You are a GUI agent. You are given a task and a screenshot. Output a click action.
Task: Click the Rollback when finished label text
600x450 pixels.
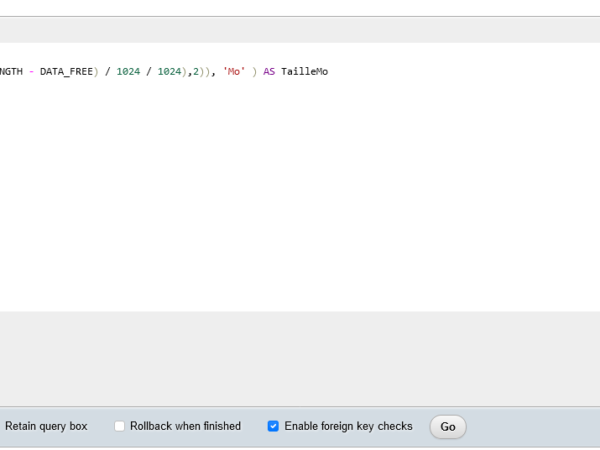point(185,426)
